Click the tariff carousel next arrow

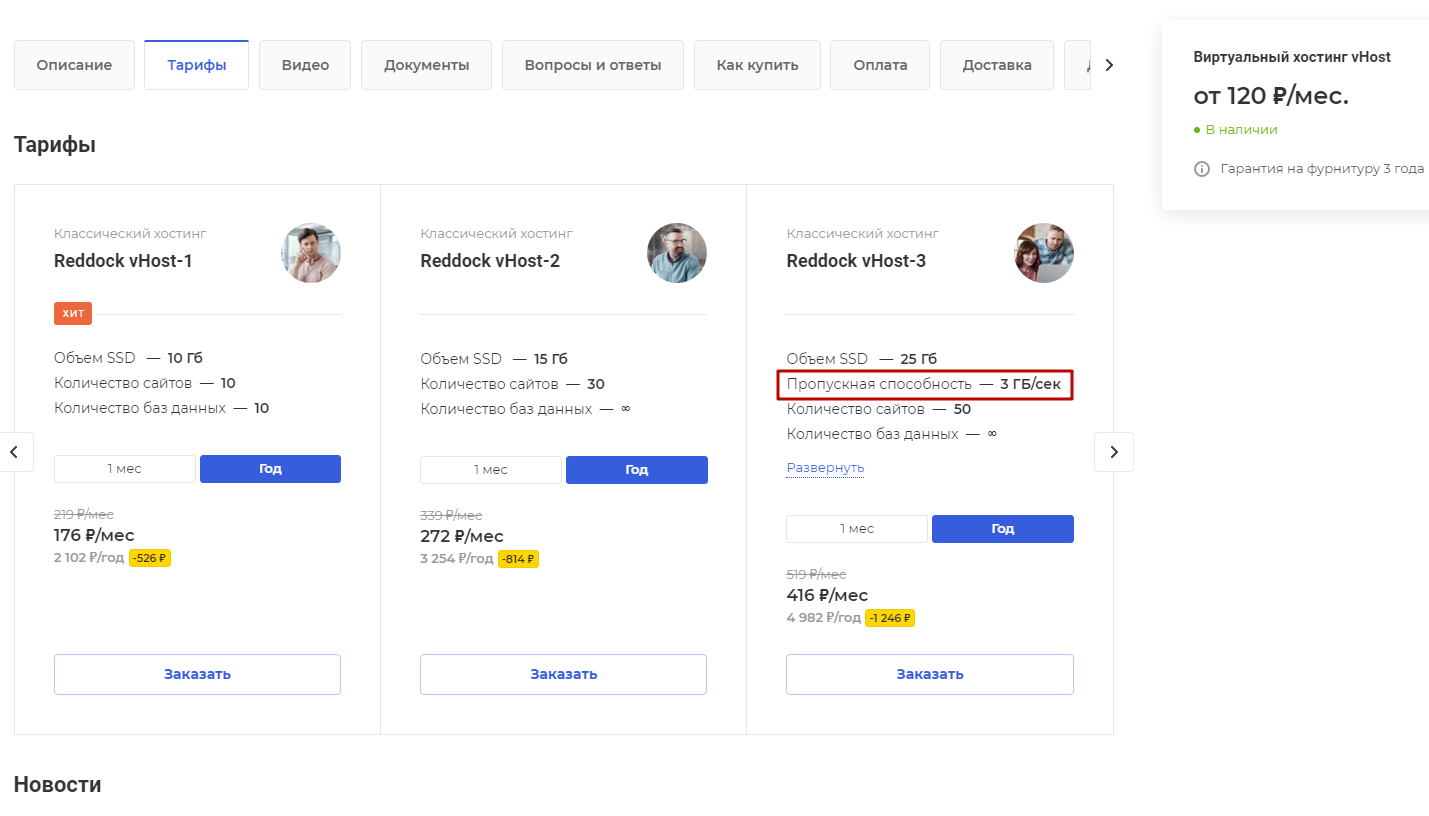click(1114, 452)
